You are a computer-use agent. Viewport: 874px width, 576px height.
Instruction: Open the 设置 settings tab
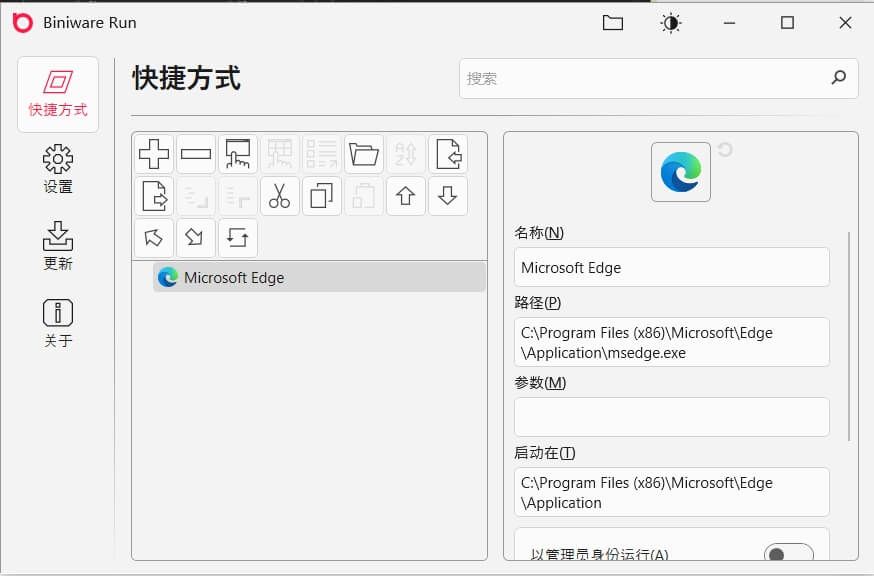tap(58, 169)
